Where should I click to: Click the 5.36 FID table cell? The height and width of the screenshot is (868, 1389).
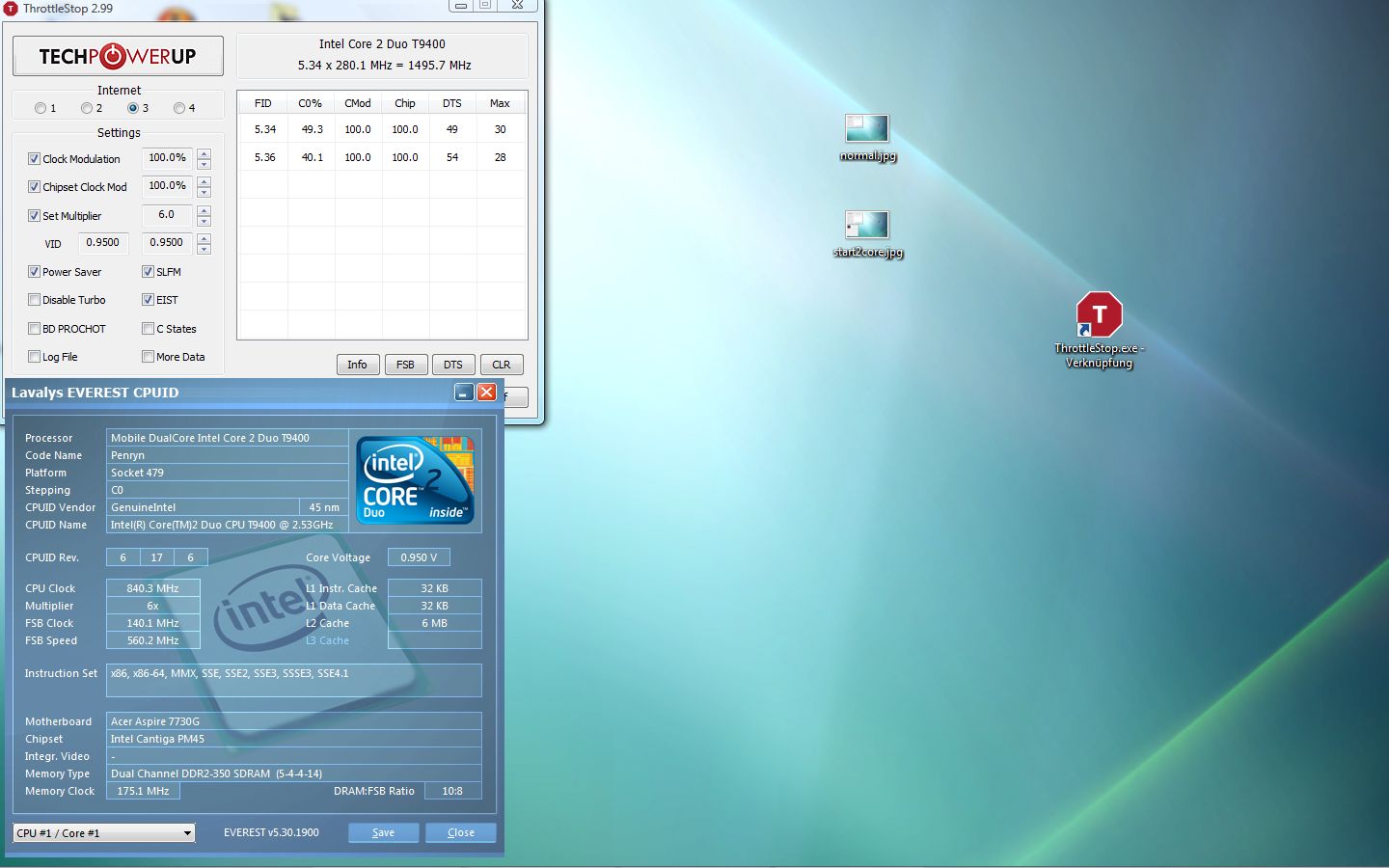pos(265,157)
